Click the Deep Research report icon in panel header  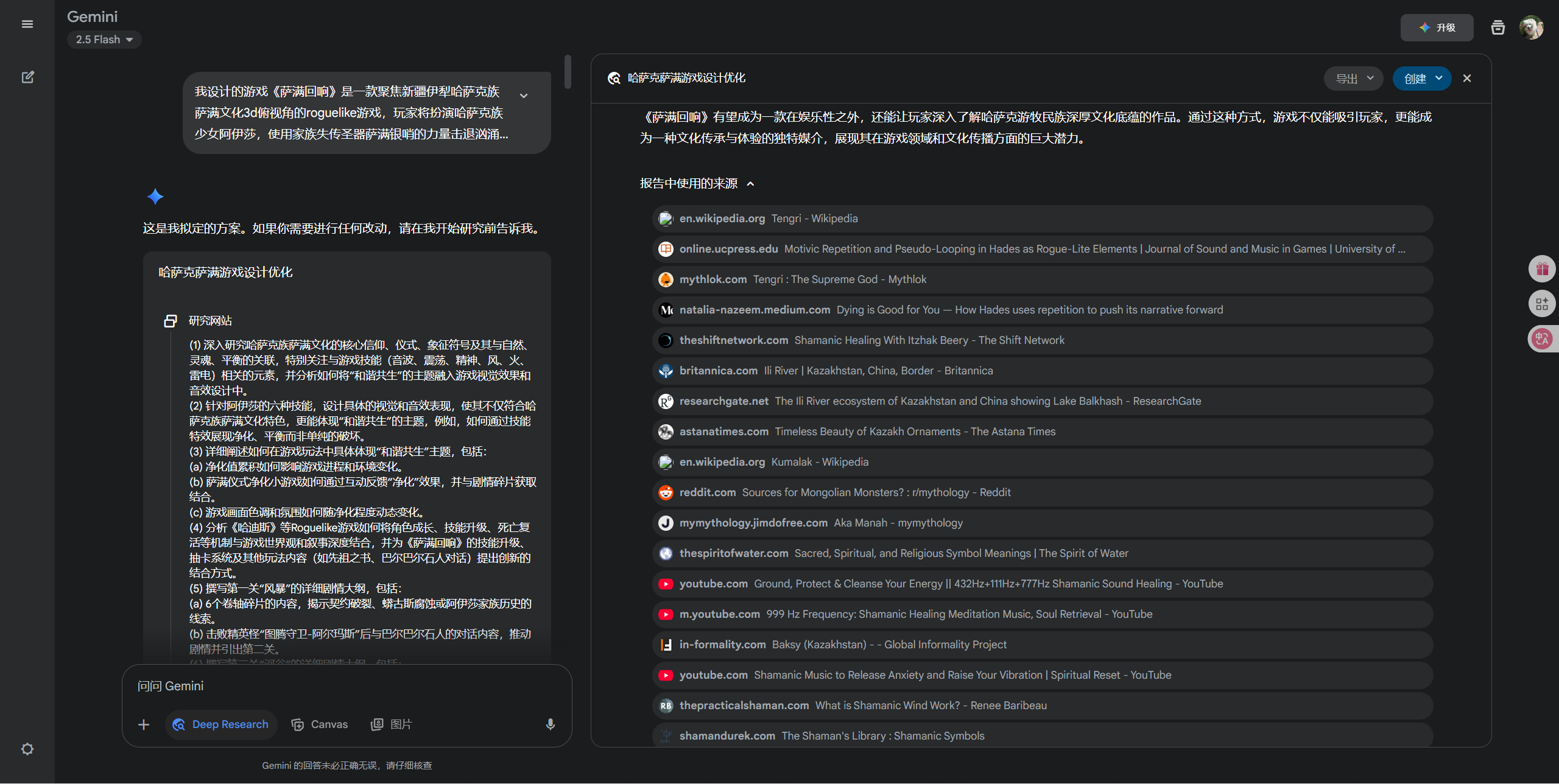[614, 78]
